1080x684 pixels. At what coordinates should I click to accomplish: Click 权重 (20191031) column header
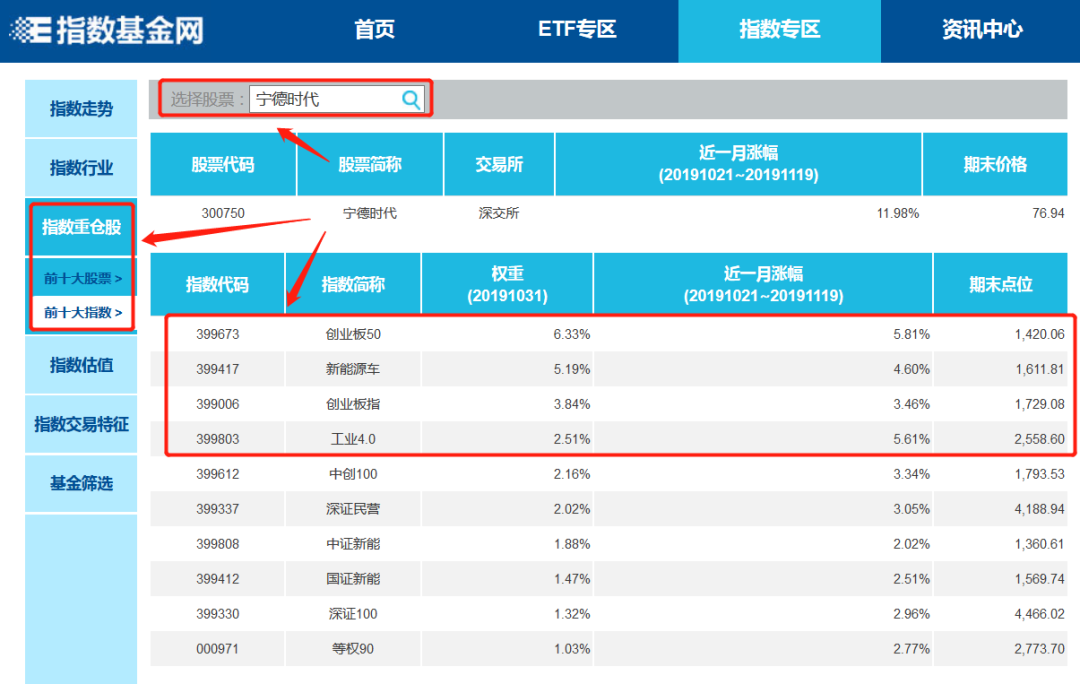[508, 284]
